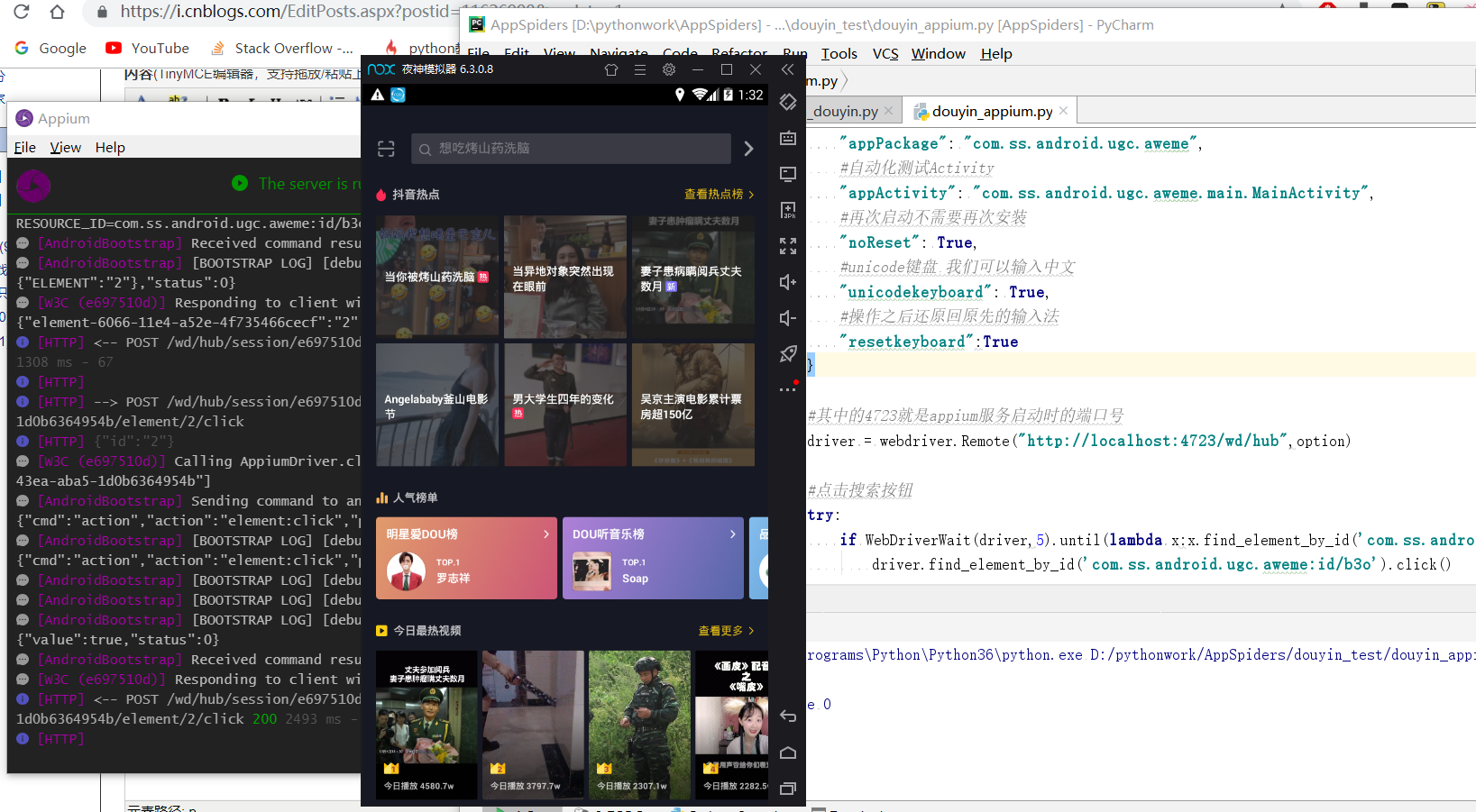Click the Douyin search input field
The image size is (1476, 812).
tap(571, 149)
